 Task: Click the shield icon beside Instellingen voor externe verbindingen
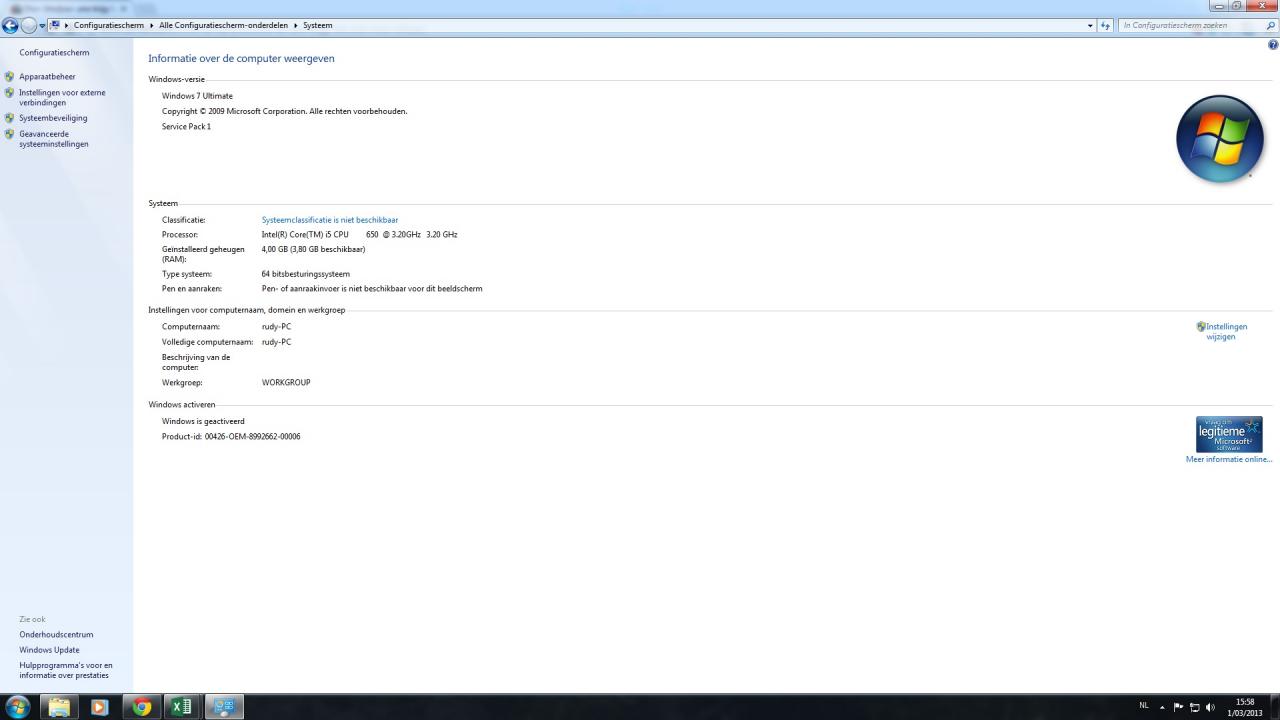click(10, 93)
